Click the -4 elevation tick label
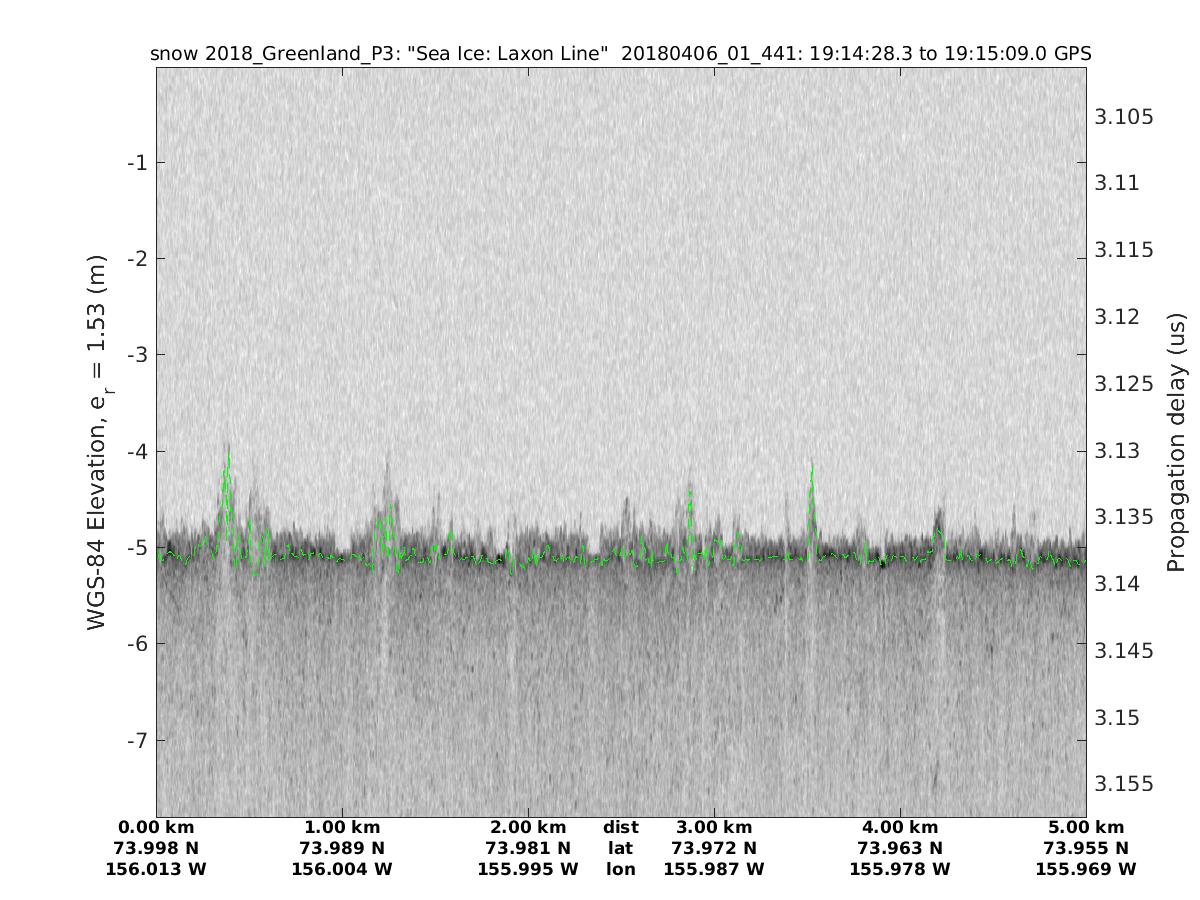 pyautogui.click(x=137, y=451)
